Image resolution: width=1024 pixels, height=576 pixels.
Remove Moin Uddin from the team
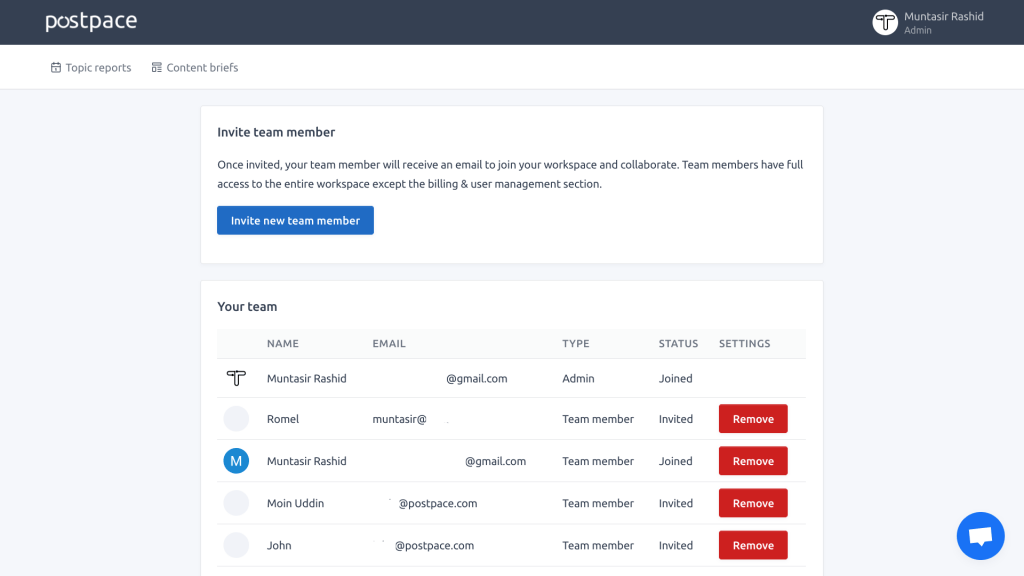click(x=753, y=503)
